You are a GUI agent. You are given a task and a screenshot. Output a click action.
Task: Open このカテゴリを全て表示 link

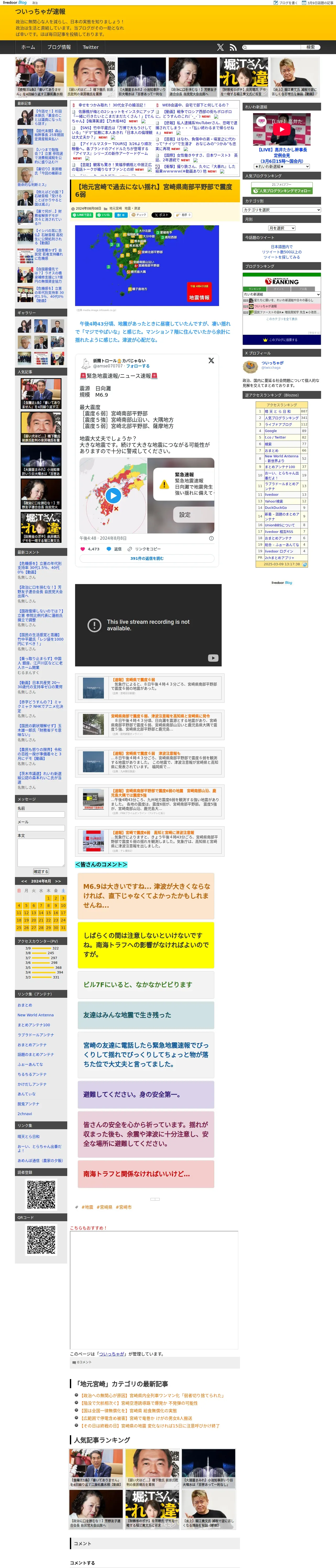point(282,319)
